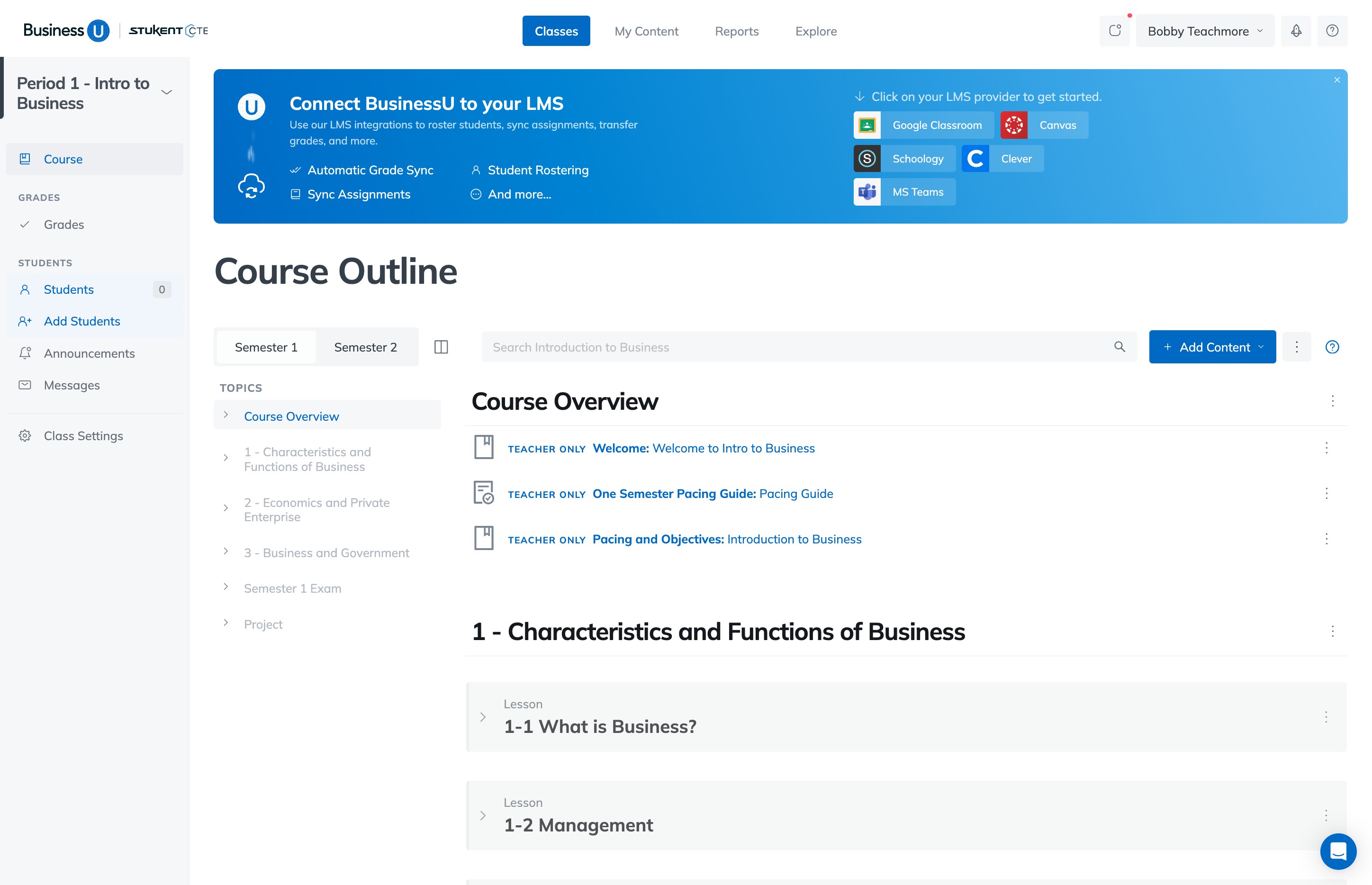This screenshot has height=885, width=1372.
Task: Open options for lesson 1-2 Management
Action: [x=1326, y=815]
